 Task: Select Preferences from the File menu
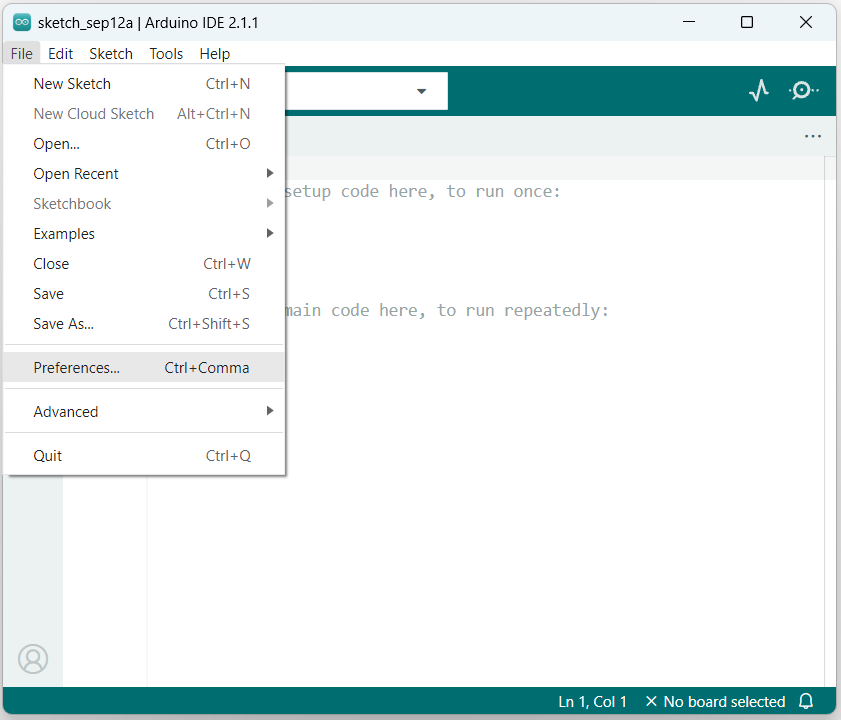point(75,367)
